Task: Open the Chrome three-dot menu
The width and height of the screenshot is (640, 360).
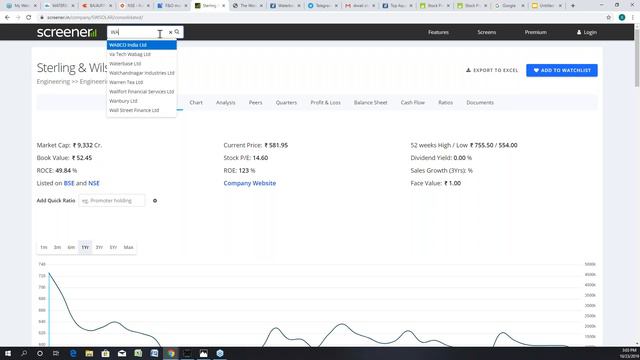Action: [x=633, y=18]
